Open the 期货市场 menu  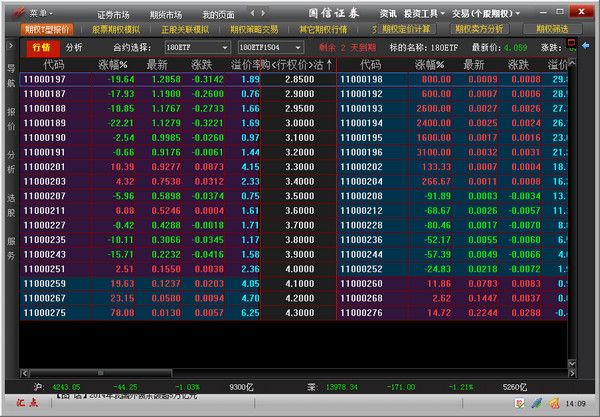(x=166, y=15)
